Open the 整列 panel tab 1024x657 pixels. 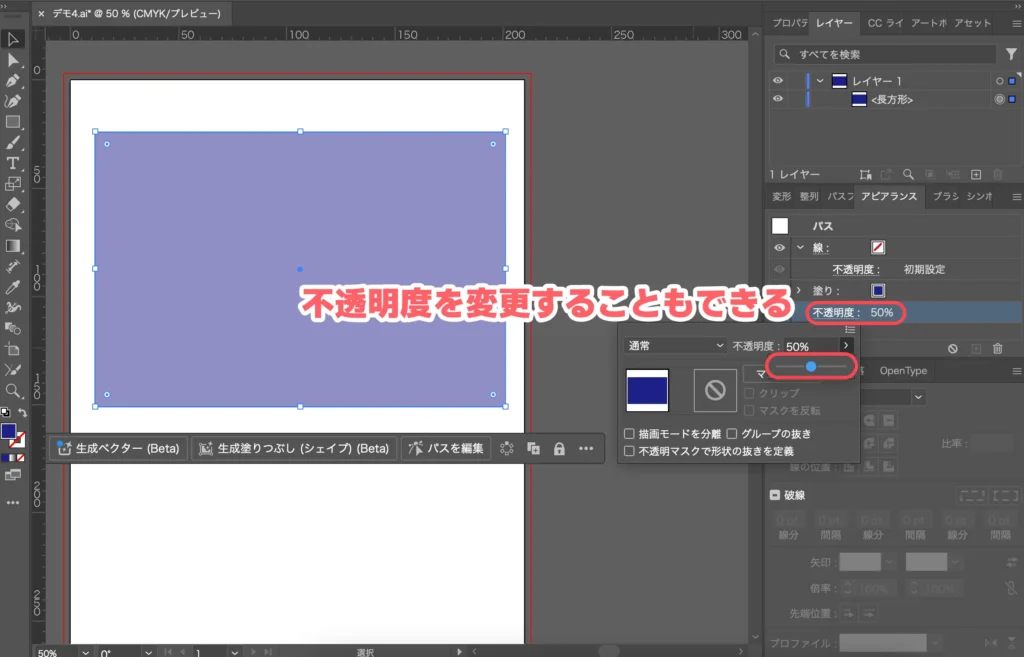809,197
